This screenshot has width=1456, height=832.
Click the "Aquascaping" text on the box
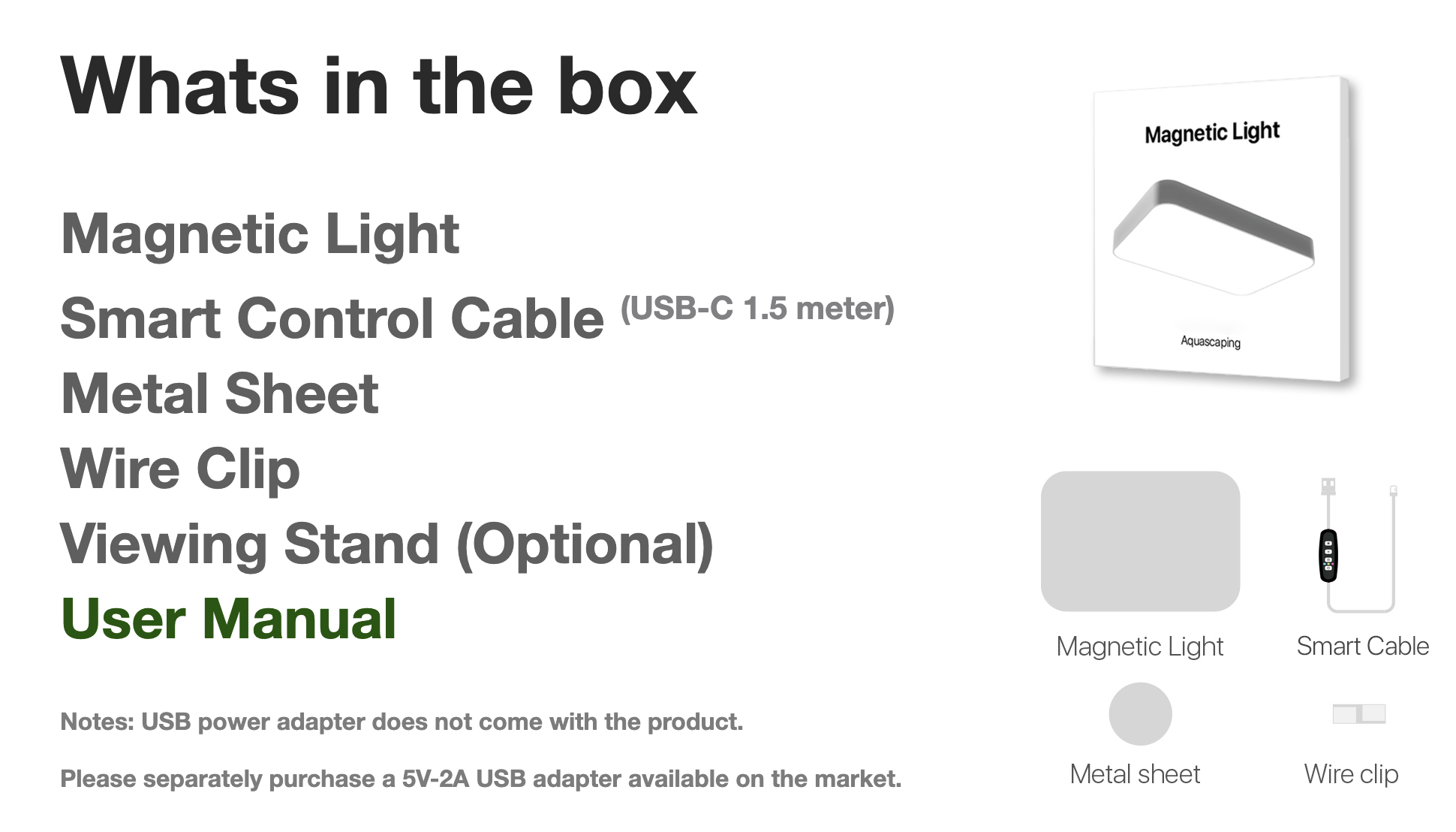1210,342
